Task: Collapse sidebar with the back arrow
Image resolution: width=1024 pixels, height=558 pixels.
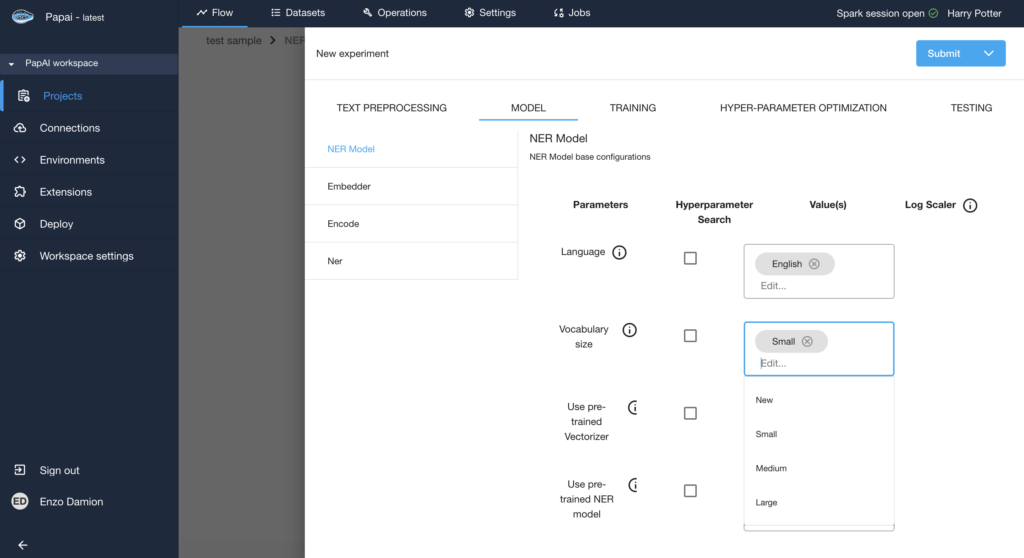Action: tap(23, 545)
